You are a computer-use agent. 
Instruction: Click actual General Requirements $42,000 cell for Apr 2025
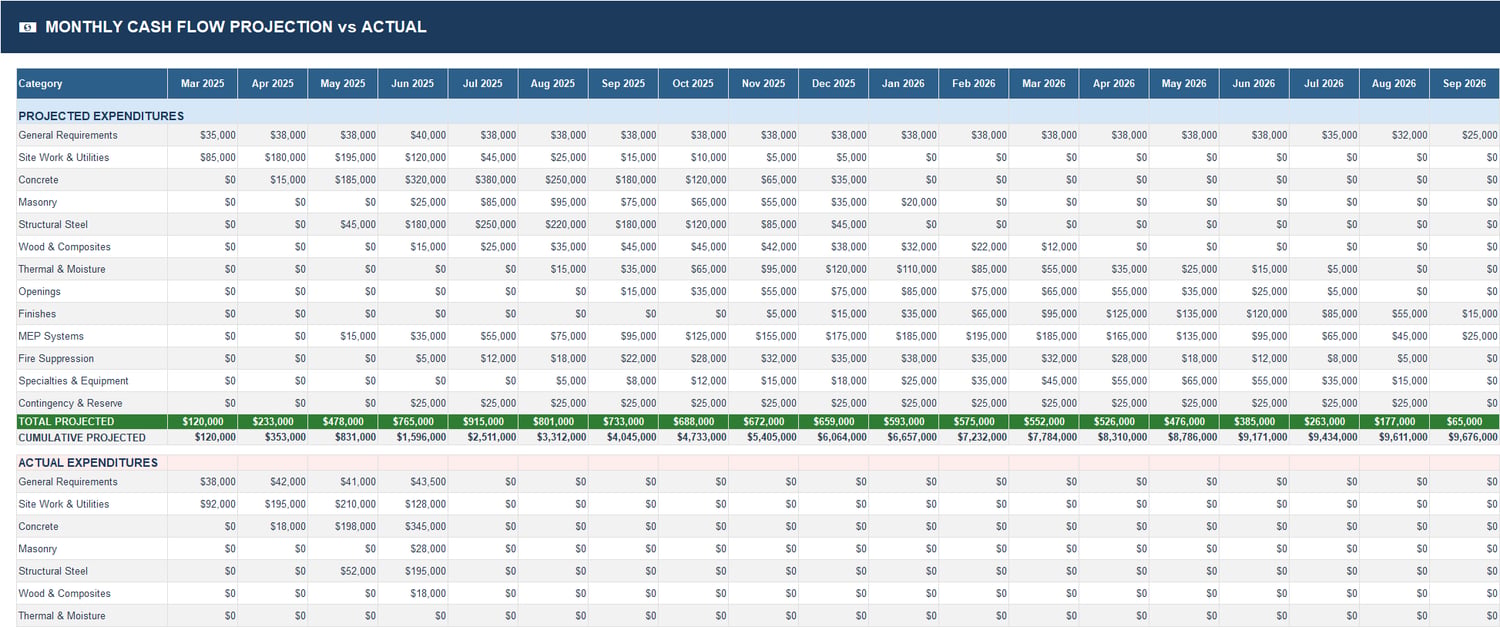(273, 482)
